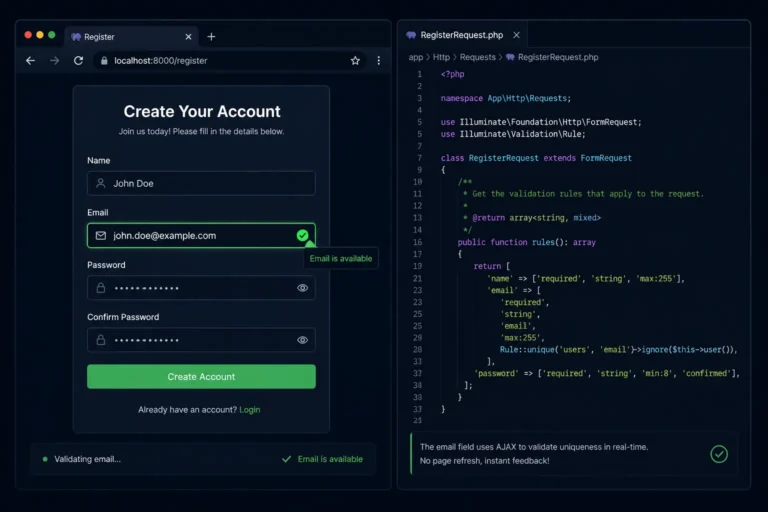This screenshot has width=768, height=512.
Task: Click the user icon in Name field
Action: tap(100, 183)
